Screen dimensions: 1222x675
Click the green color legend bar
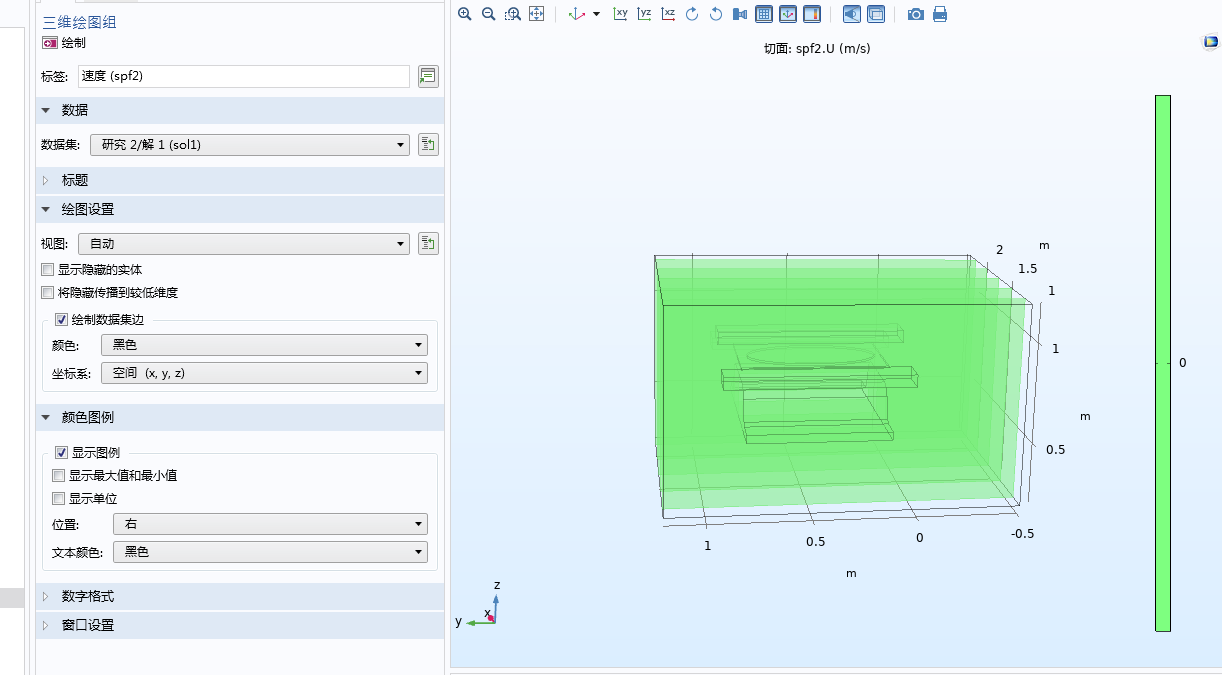click(1162, 363)
